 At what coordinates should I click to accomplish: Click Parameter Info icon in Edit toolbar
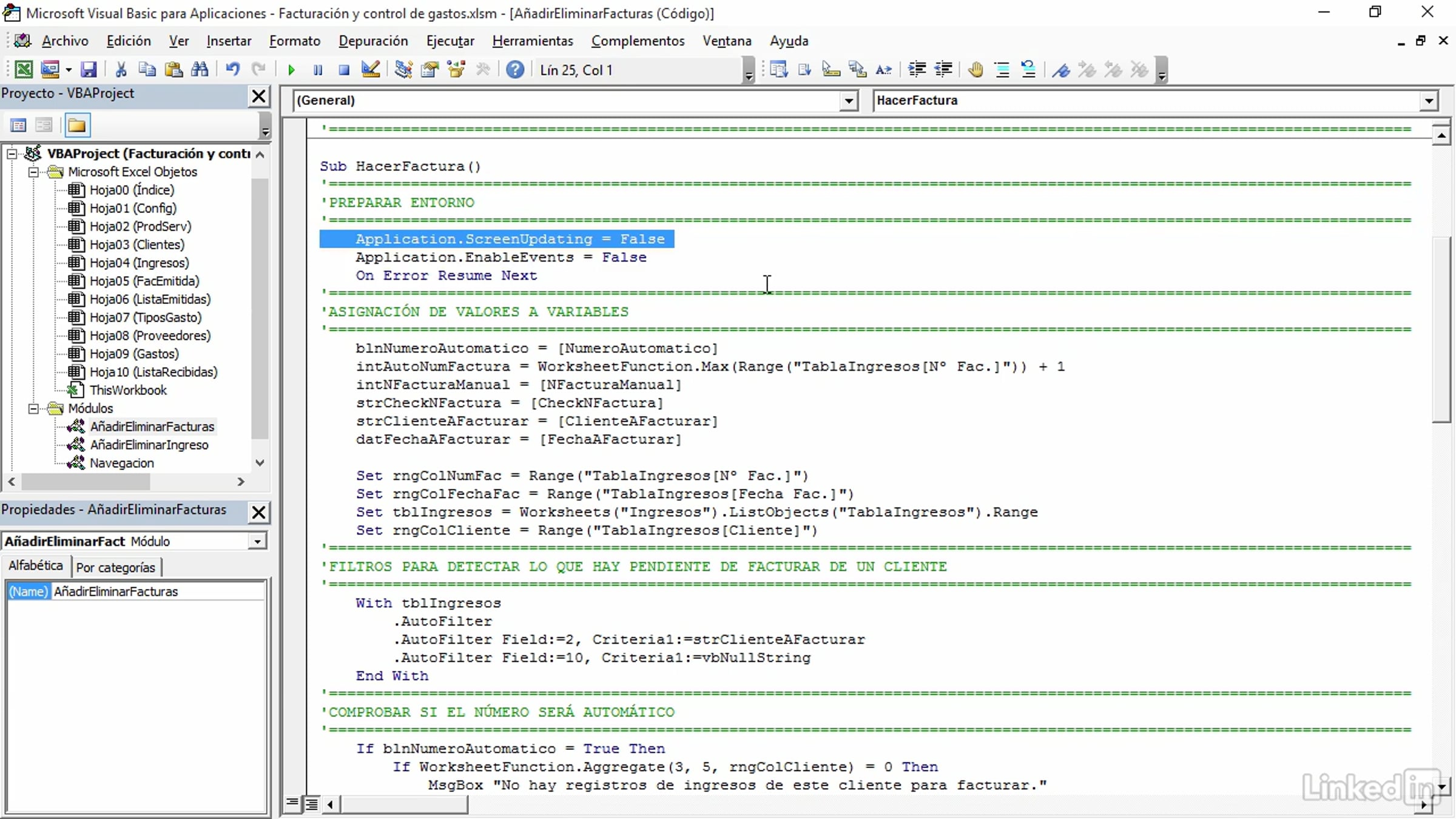[x=857, y=70]
